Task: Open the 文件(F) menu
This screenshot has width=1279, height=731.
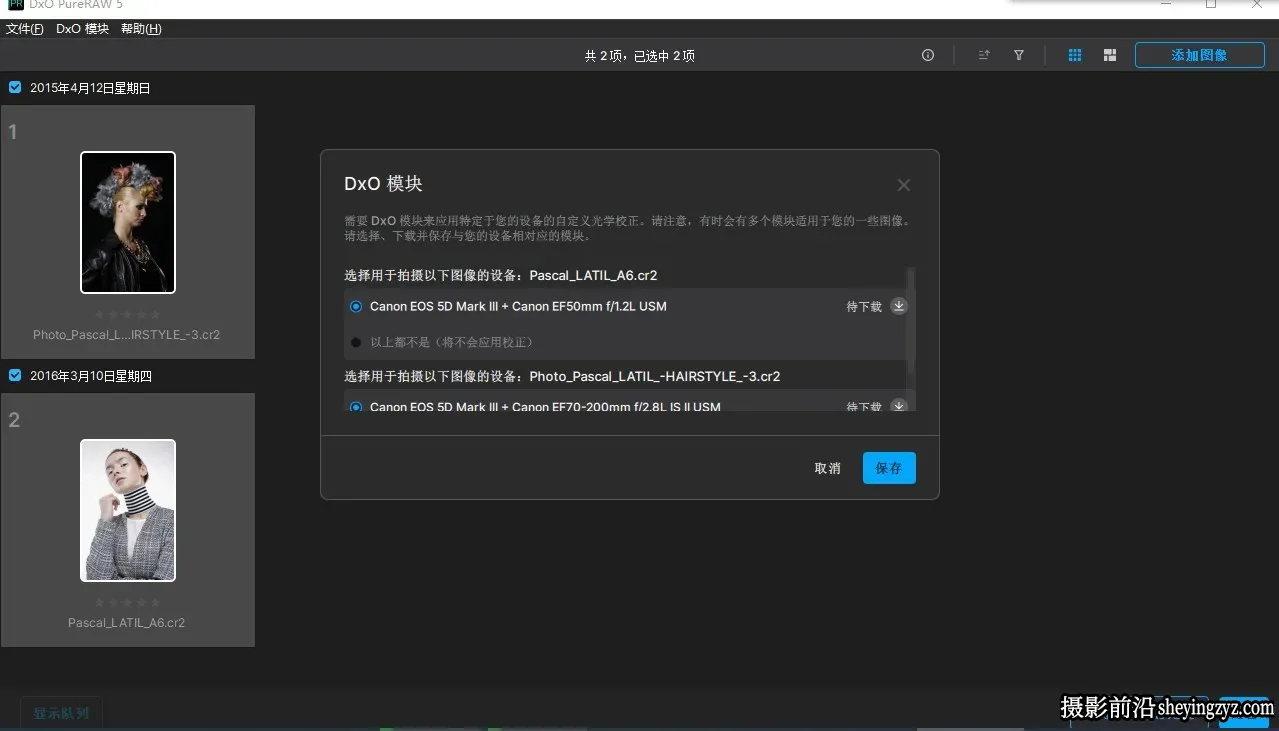Action: tap(25, 29)
